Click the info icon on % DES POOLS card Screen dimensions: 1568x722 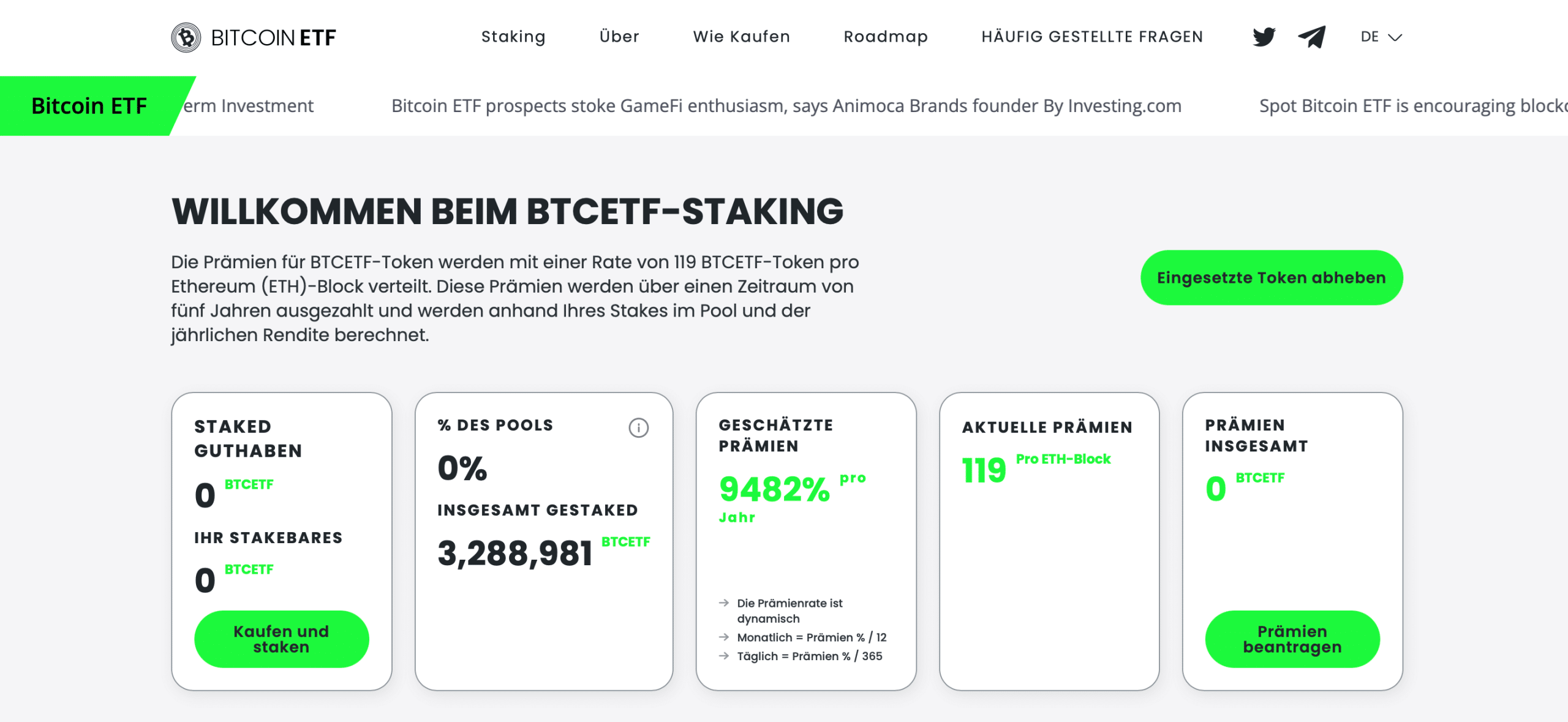pyautogui.click(x=638, y=427)
